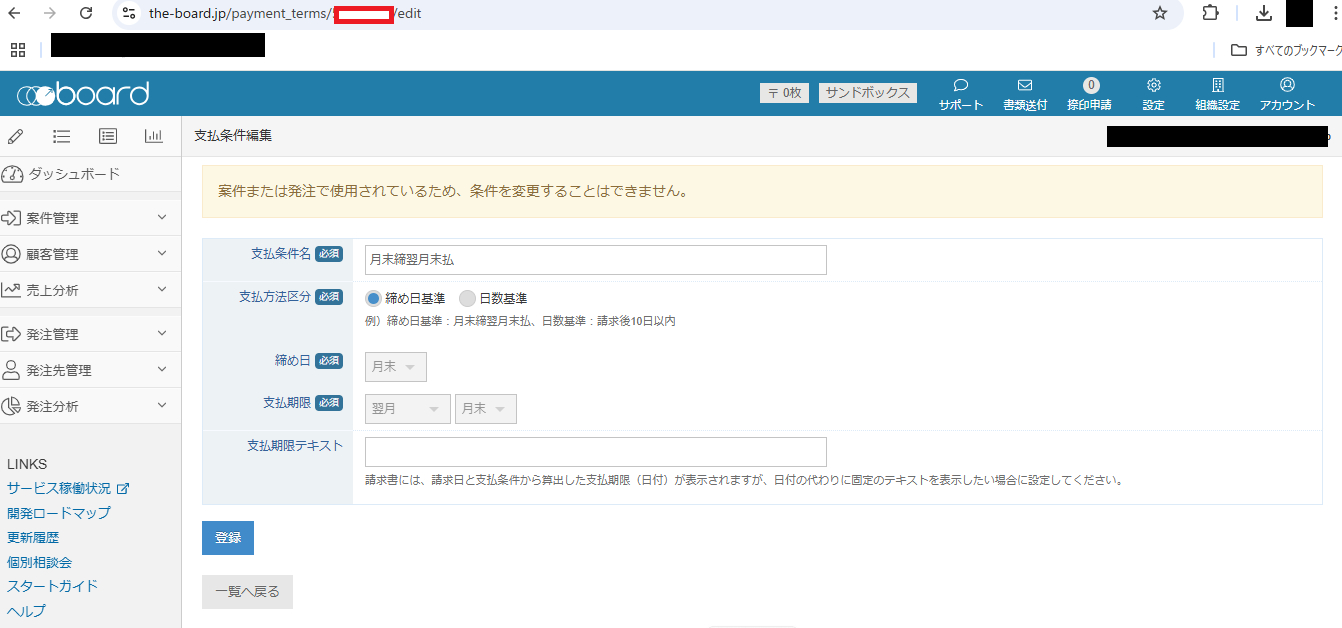
Task: Click the 登録 submit button
Action: point(228,538)
